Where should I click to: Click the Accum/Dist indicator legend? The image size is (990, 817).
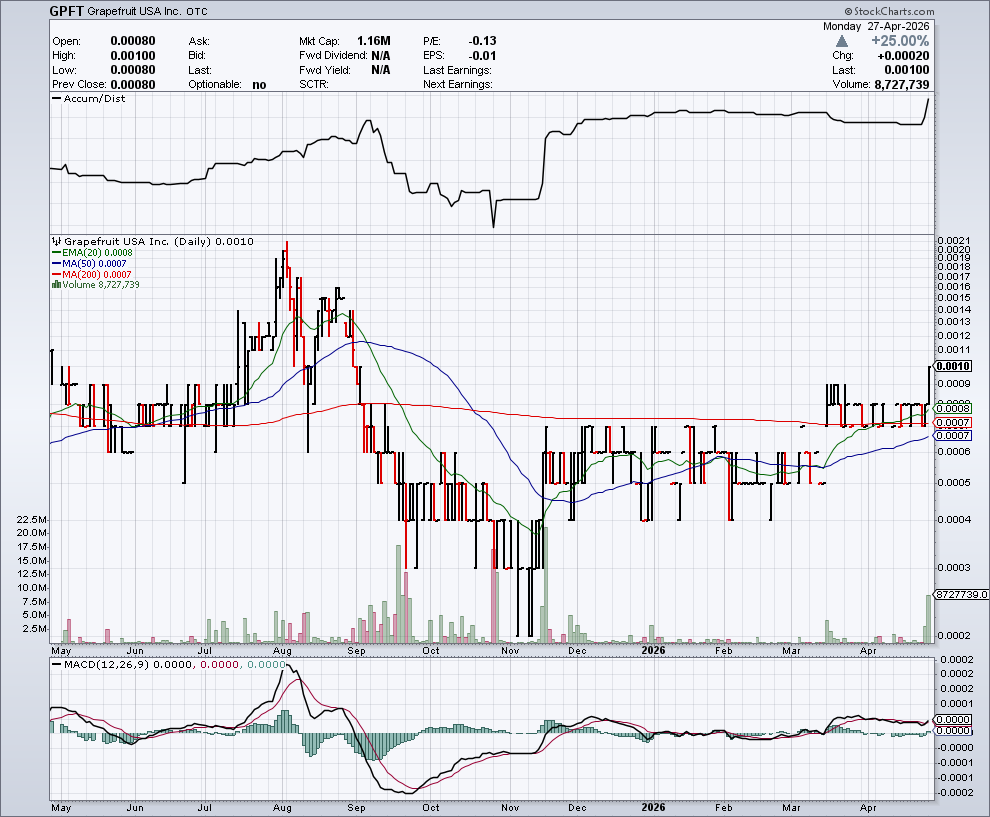point(88,98)
